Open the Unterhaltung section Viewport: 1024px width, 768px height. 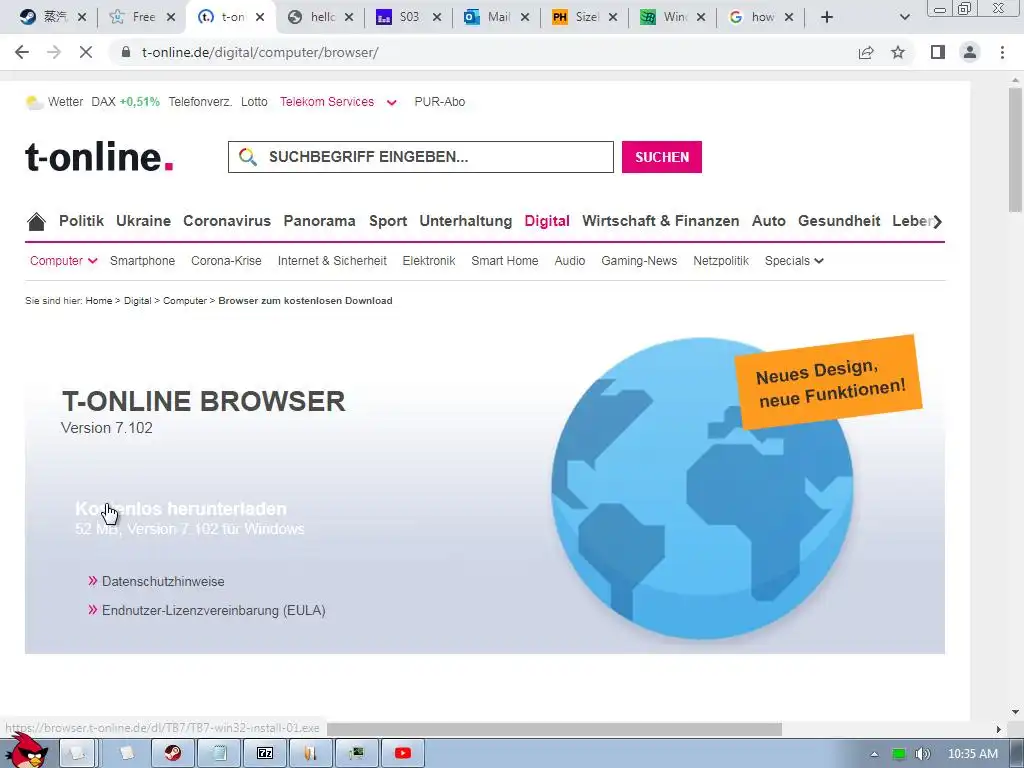point(466,221)
